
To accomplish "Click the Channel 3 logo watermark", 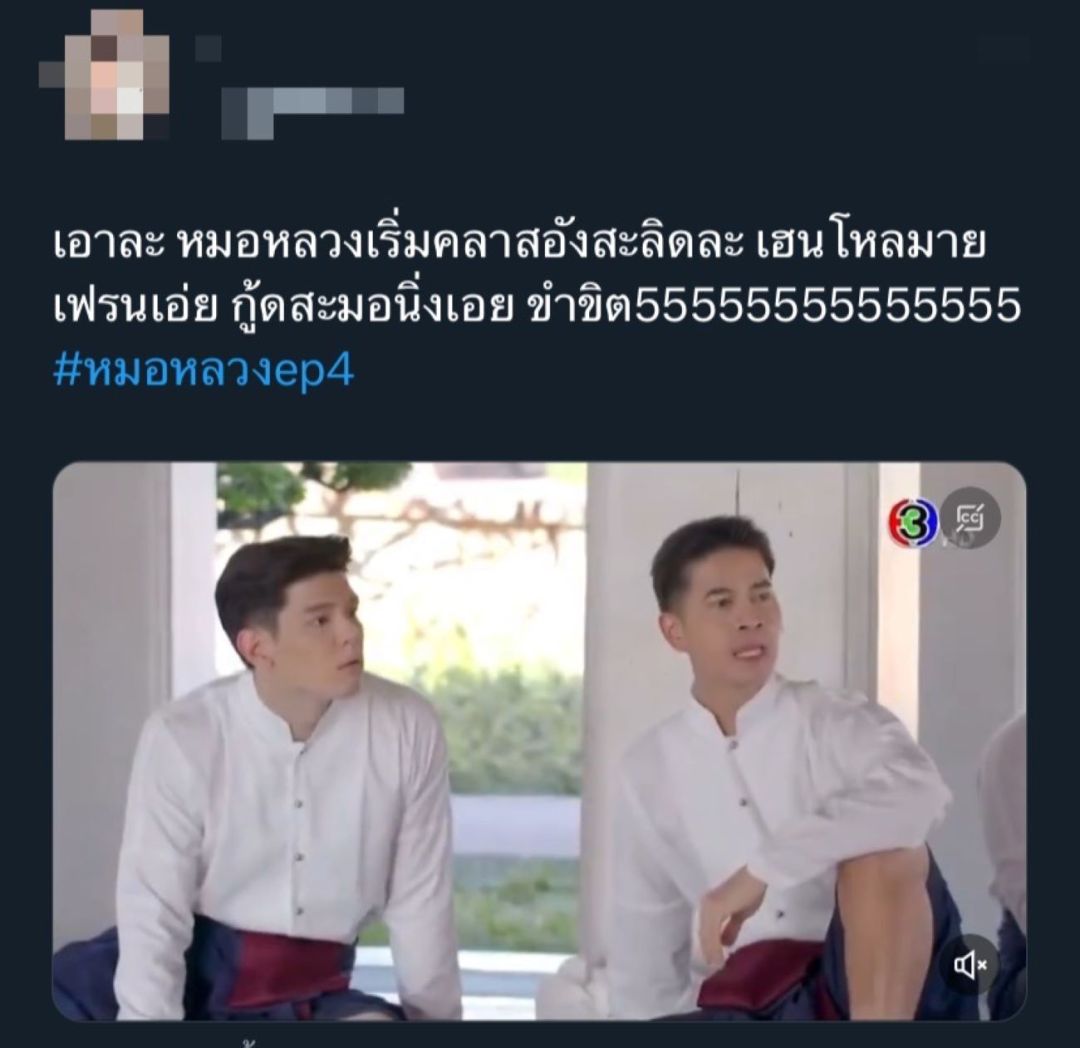I will [x=913, y=520].
